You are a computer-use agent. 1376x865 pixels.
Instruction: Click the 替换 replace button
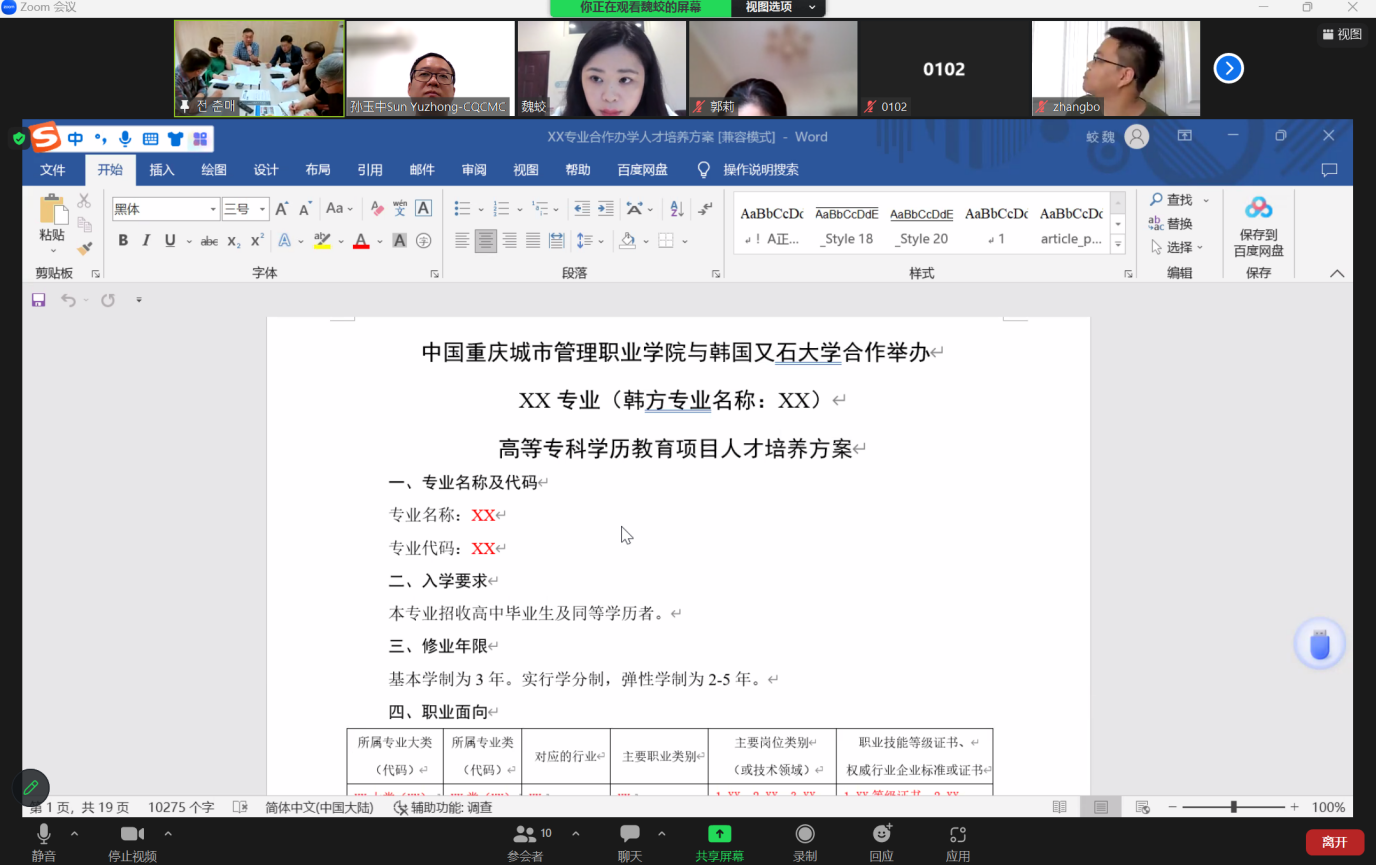pos(1171,224)
